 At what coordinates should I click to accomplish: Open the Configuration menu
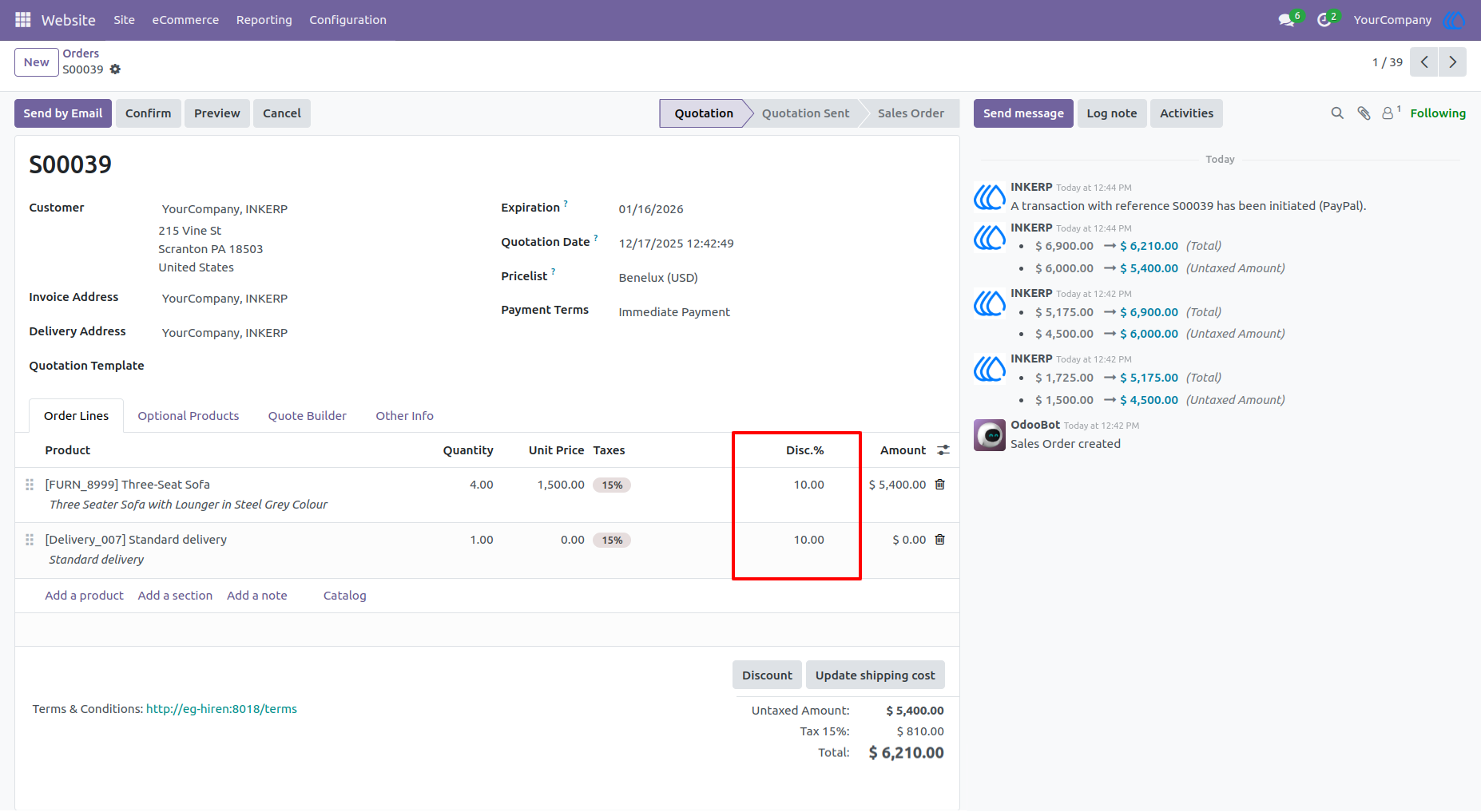click(347, 20)
